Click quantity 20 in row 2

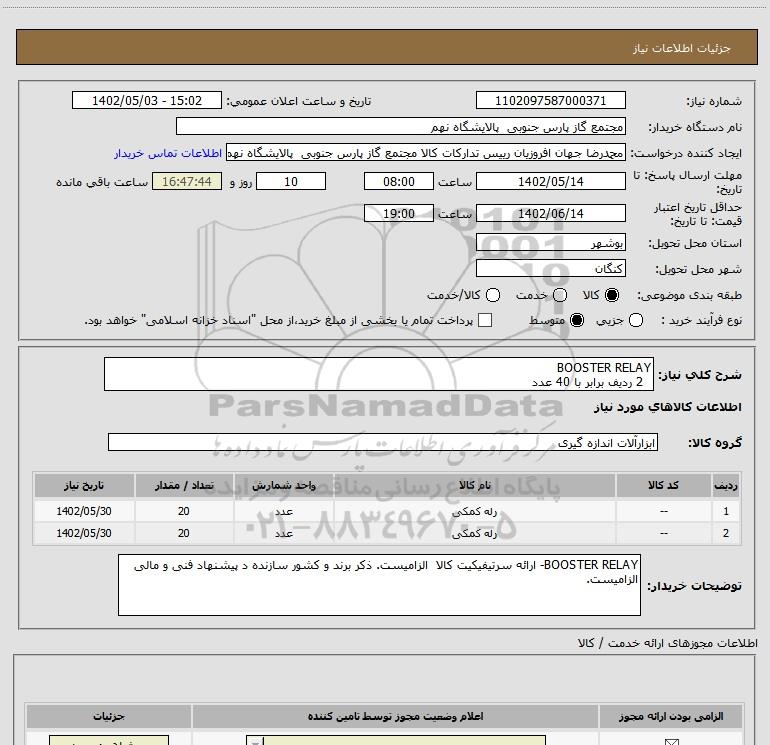click(x=184, y=533)
